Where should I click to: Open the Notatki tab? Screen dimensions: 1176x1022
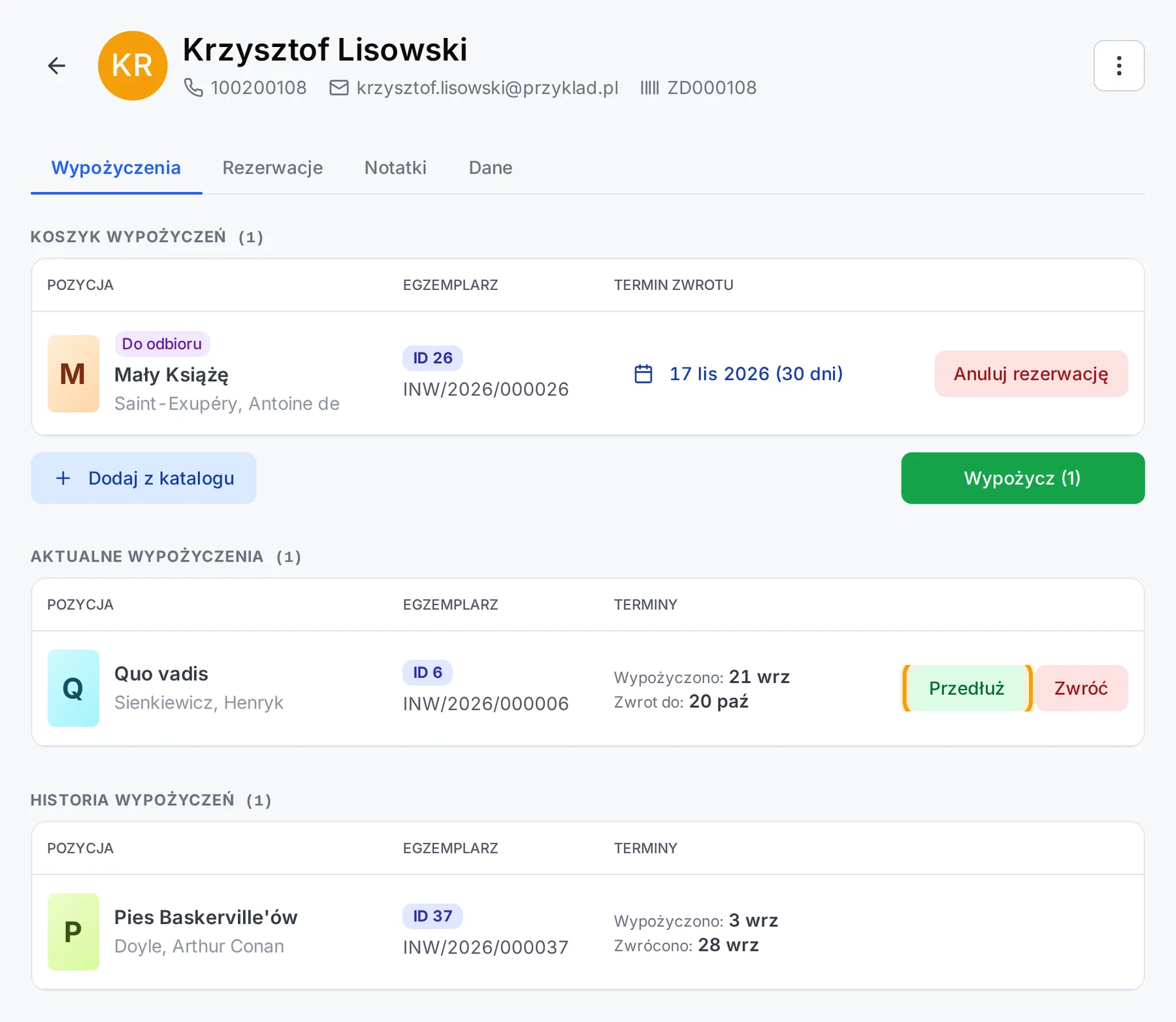pos(395,168)
